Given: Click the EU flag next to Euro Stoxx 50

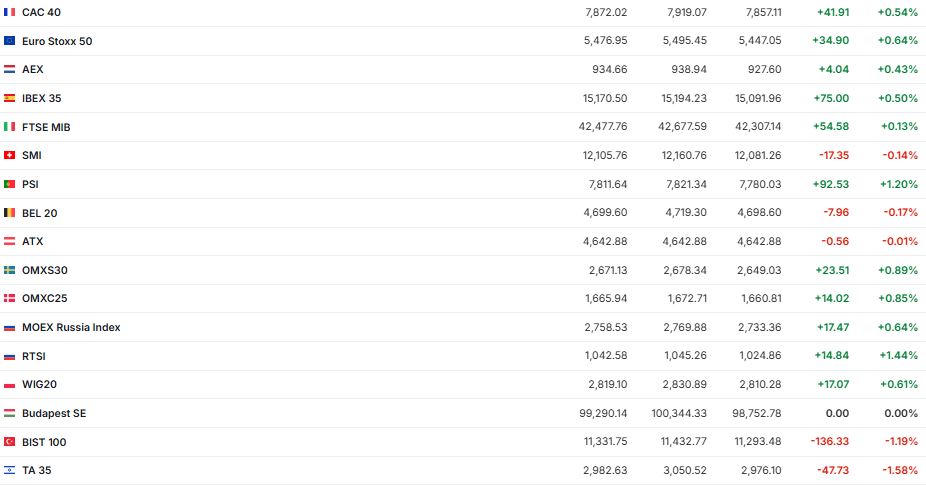Looking at the screenshot, I should pyautogui.click(x=10, y=41).
